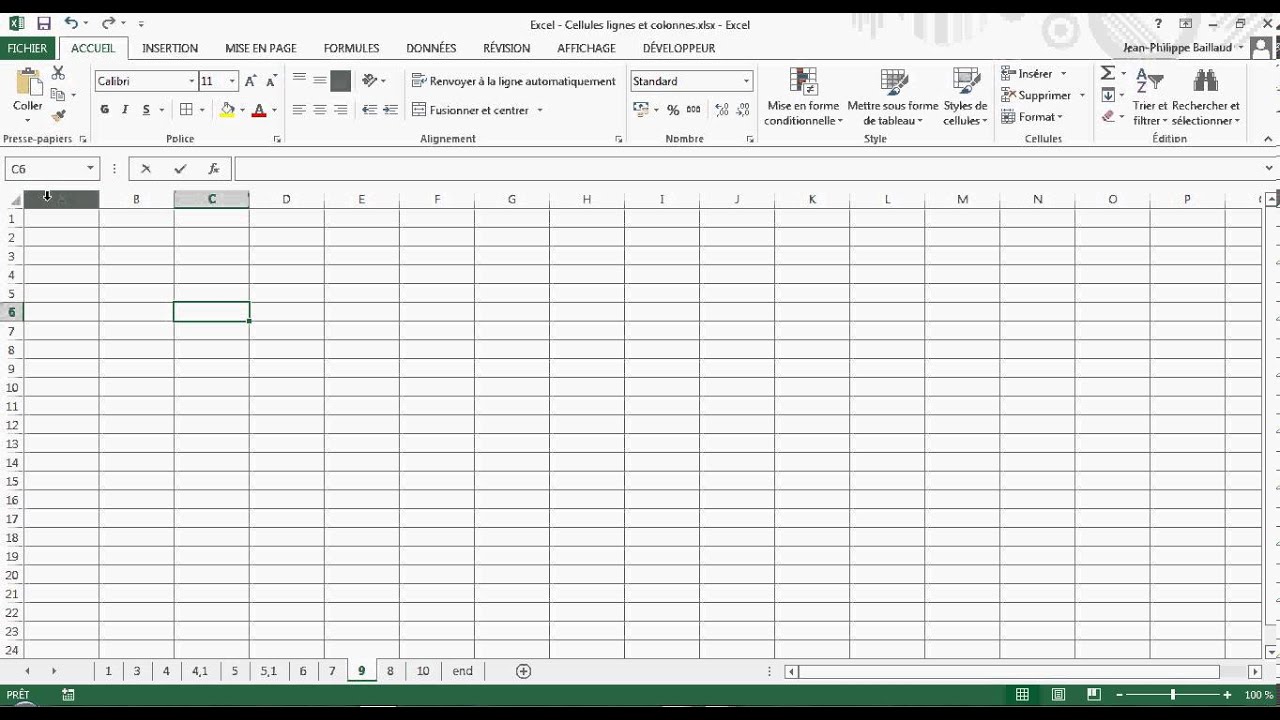This screenshot has width=1280, height=720.
Task: Expand Fusionner et centrer dropdown arrow
Action: [540, 110]
